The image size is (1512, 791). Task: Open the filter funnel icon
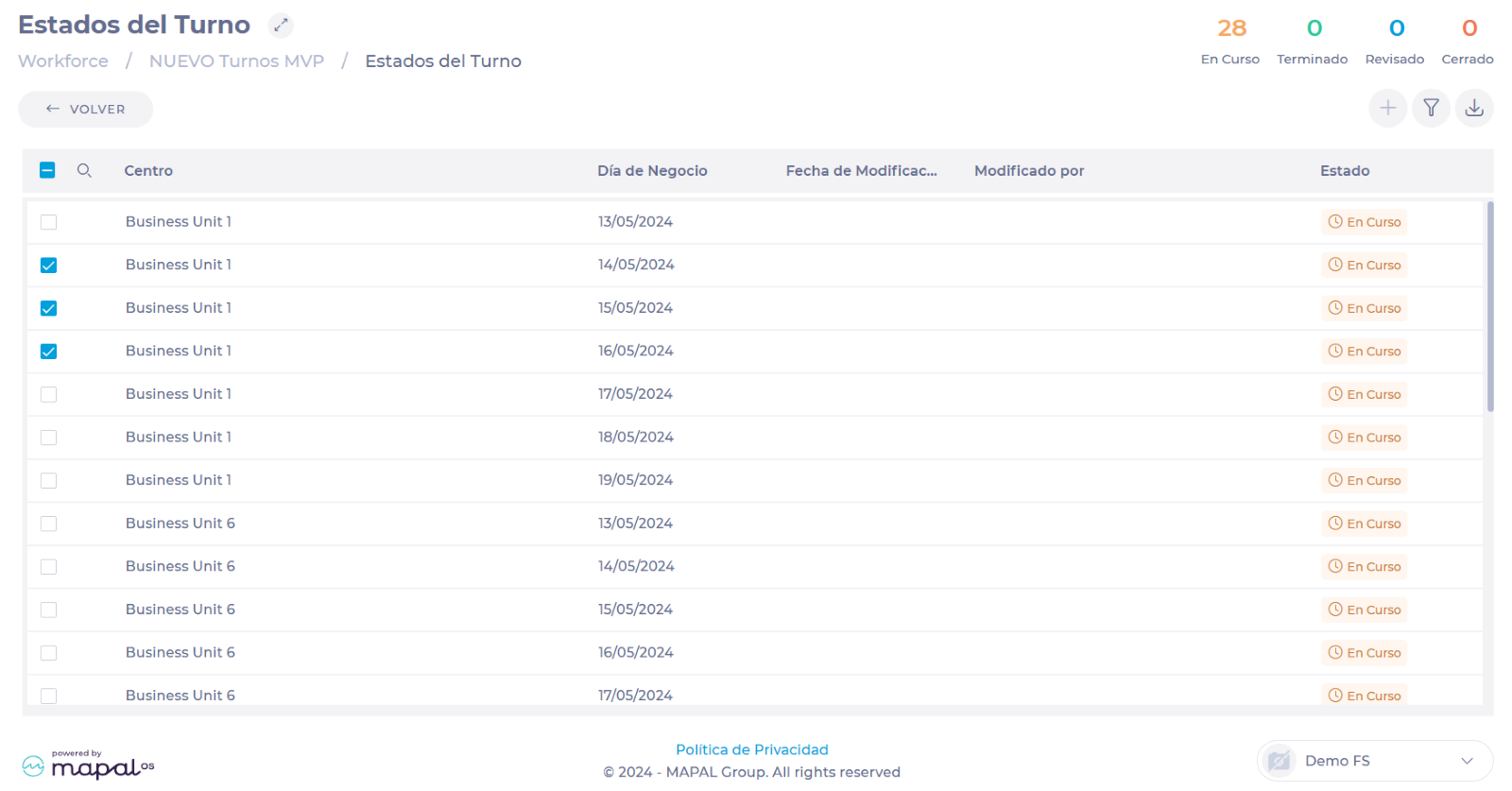coord(1431,109)
